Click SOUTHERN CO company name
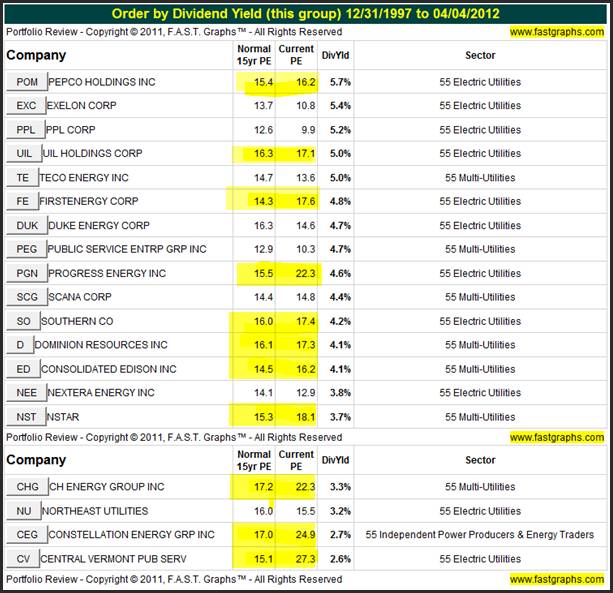This screenshot has height=593, width=613. pyautogui.click(x=77, y=321)
